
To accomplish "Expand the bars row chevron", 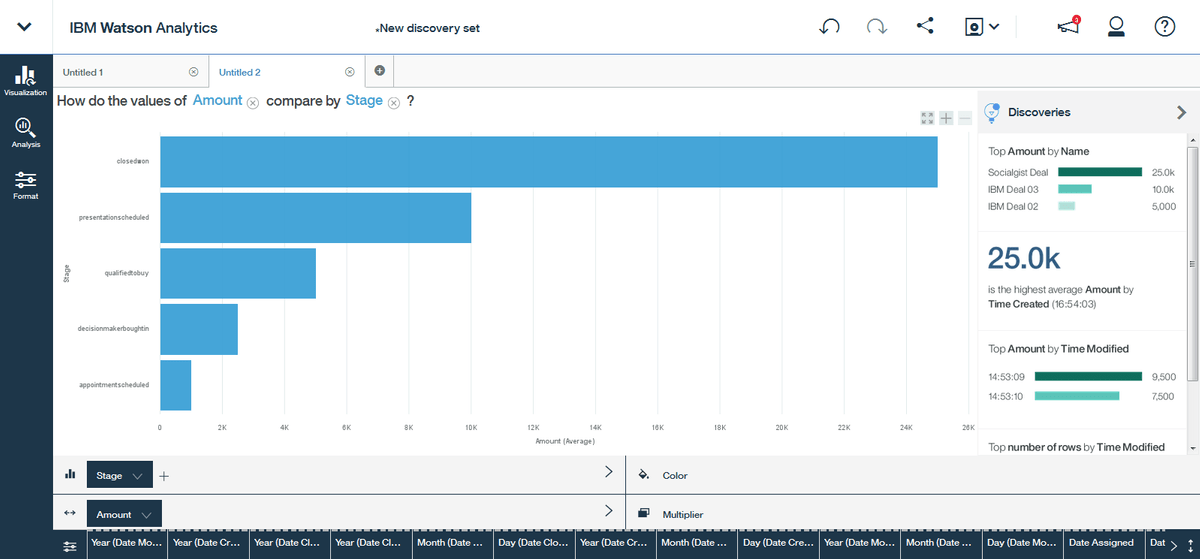I will pyautogui.click(x=608, y=471).
